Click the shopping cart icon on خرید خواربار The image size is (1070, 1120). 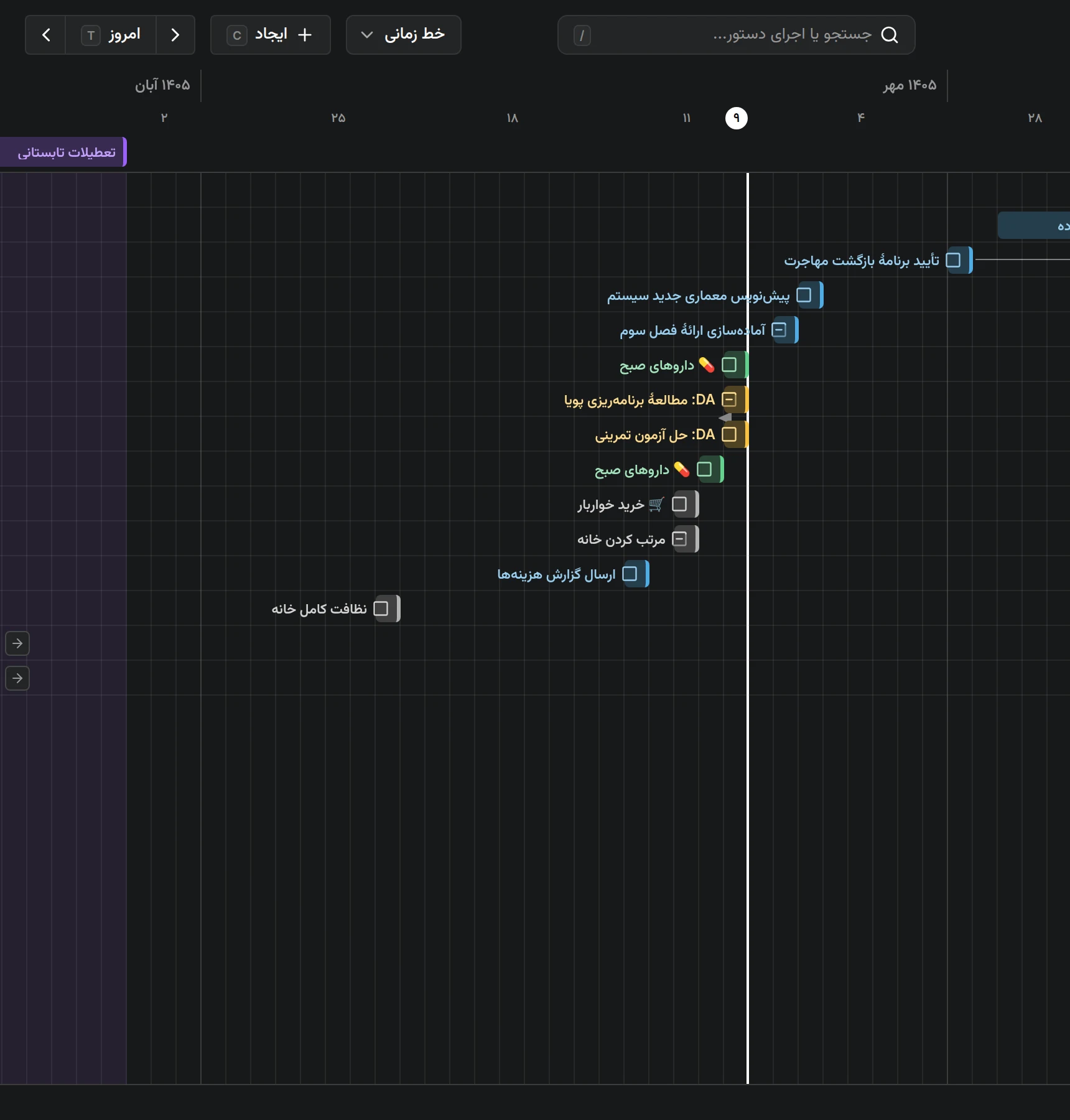656,505
